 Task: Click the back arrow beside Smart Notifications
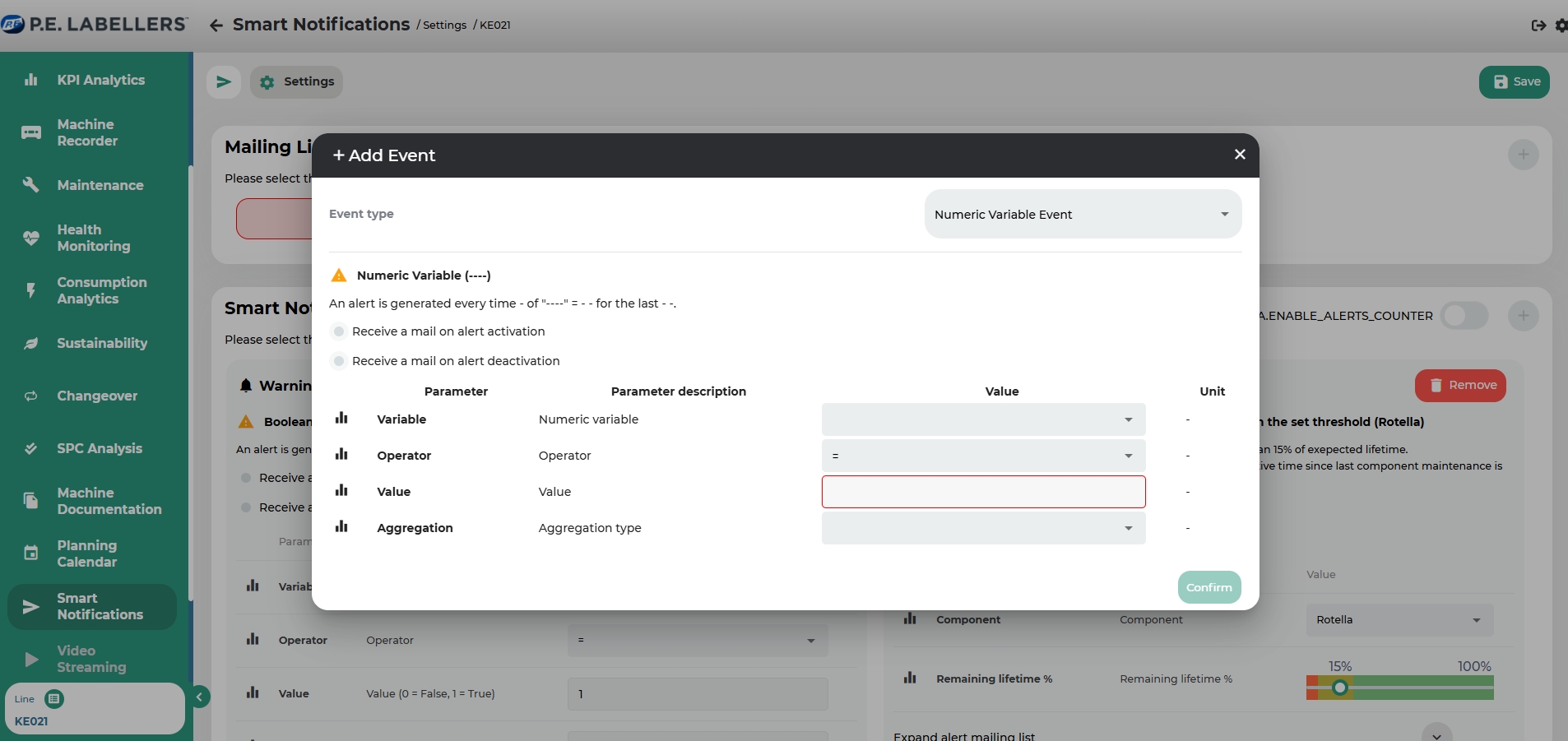[x=216, y=25]
